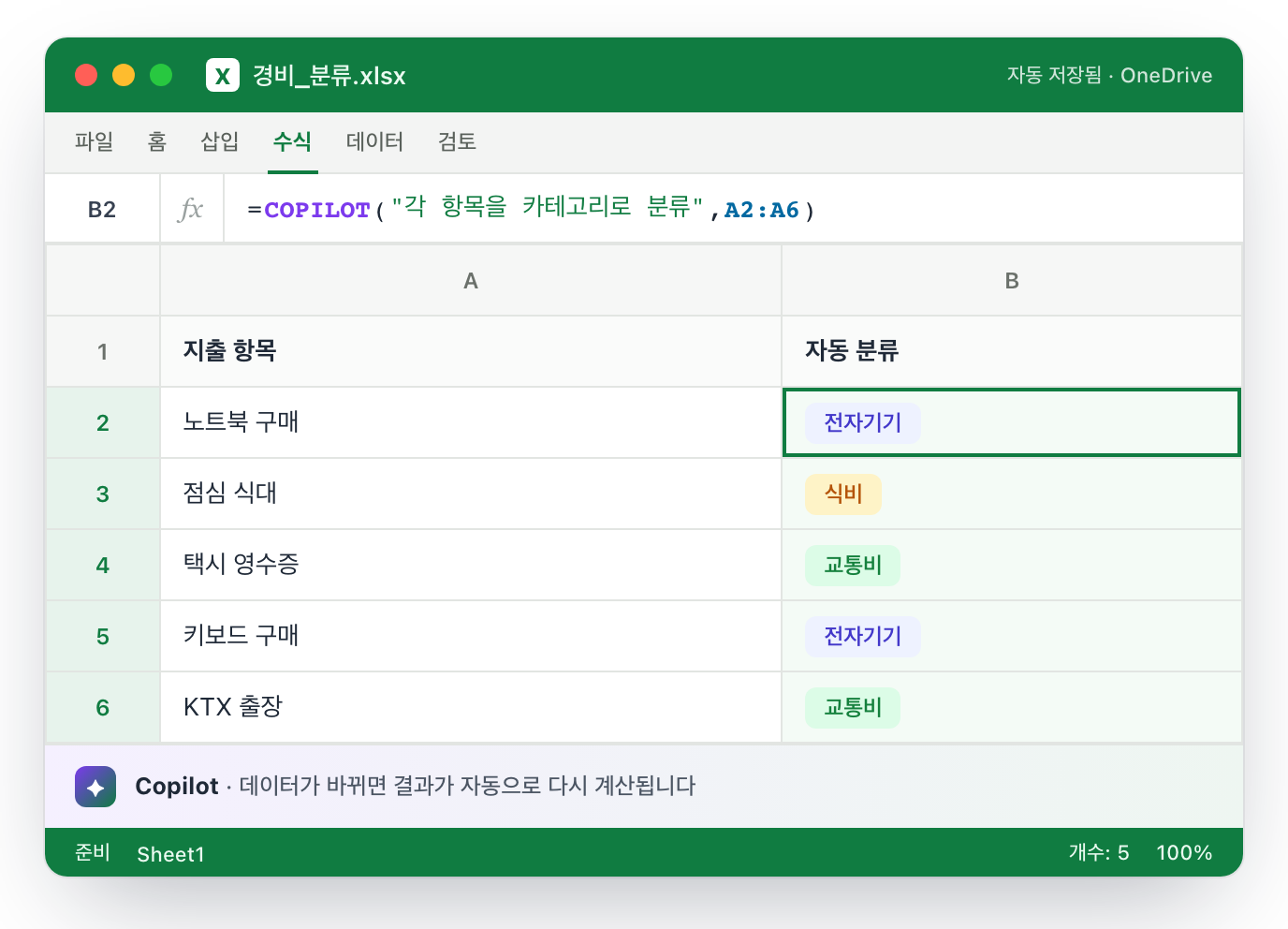The width and height of the screenshot is (1288, 929).
Task: Click the 교통비 tag in row 4
Action: [x=853, y=565]
